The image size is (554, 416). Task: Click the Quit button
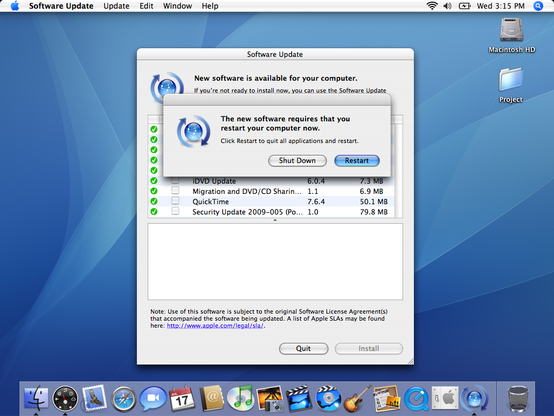303,348
